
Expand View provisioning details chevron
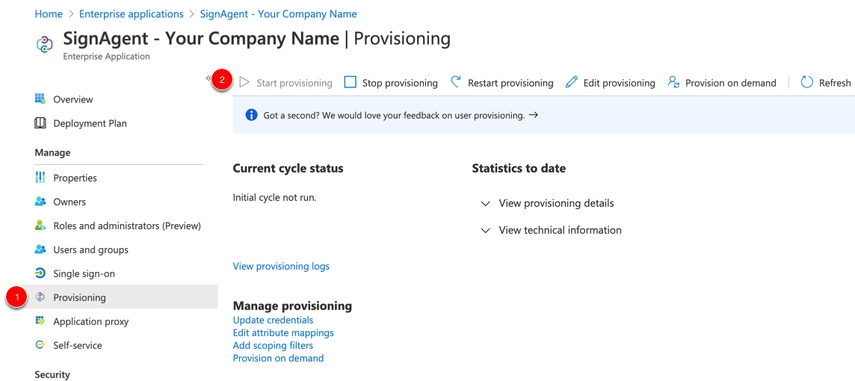(485, 203)
